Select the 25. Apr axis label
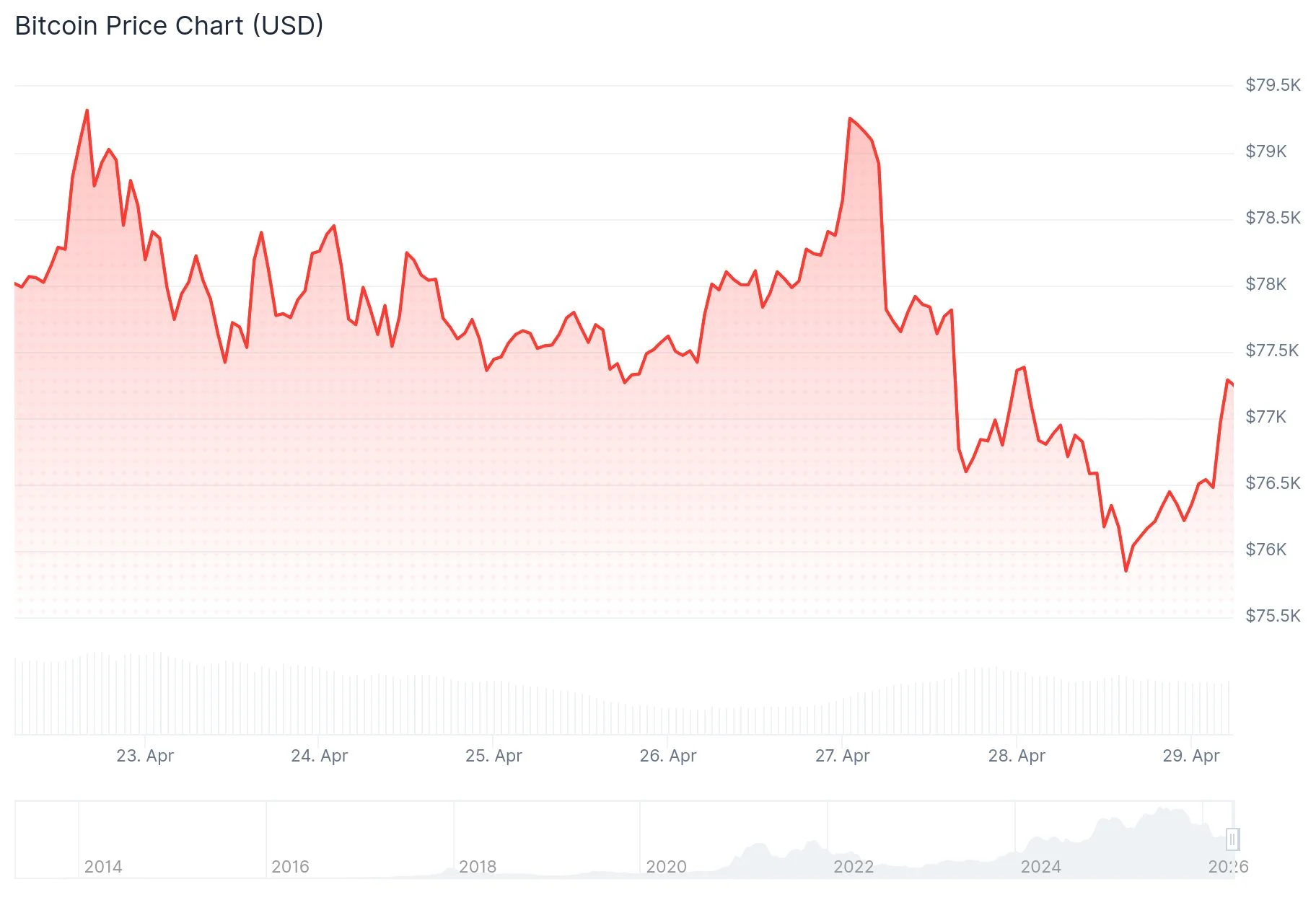This screenshot has width=1316, height=900. click(x=493, y=756)
